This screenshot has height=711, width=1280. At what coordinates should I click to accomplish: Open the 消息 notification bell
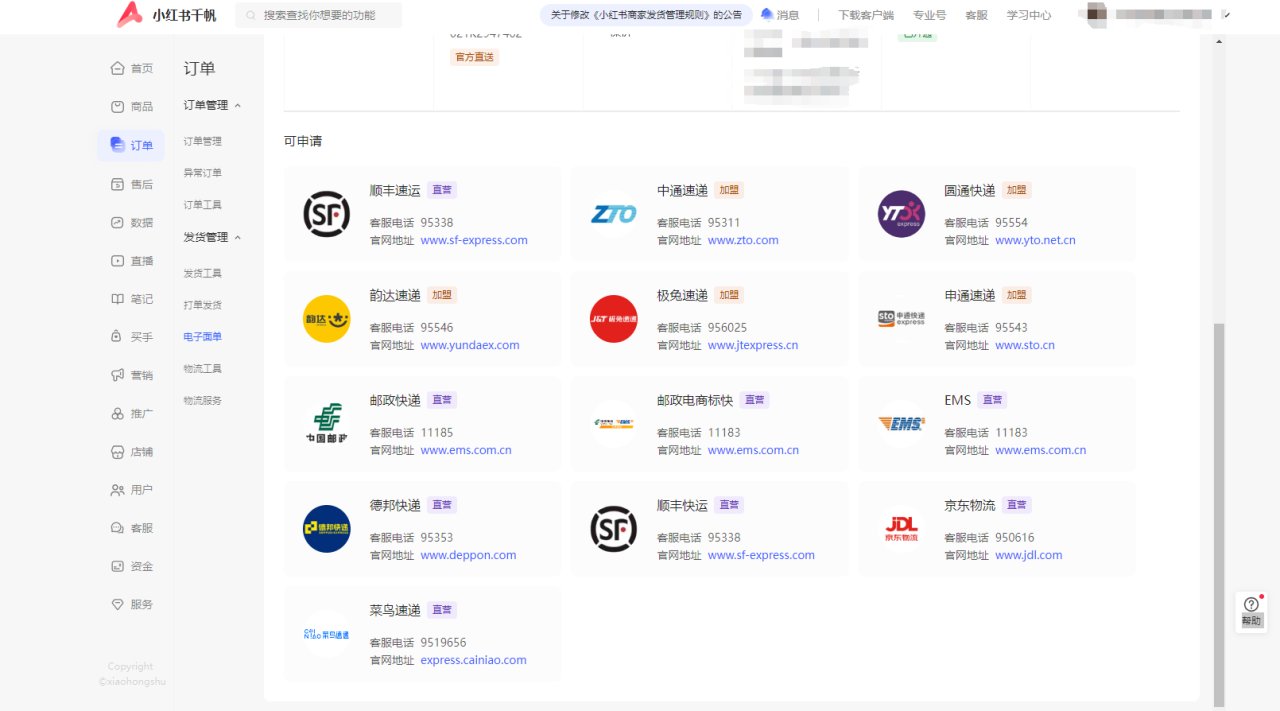click(767, 15)
